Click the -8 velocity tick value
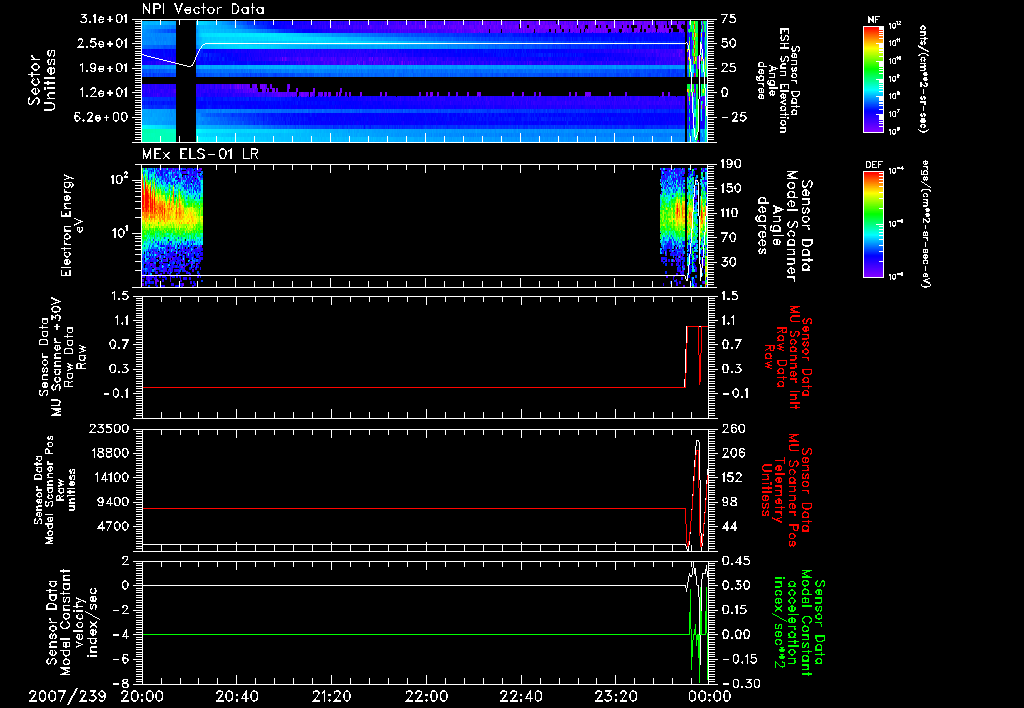 pyautogui.click(x=120, y=684)
